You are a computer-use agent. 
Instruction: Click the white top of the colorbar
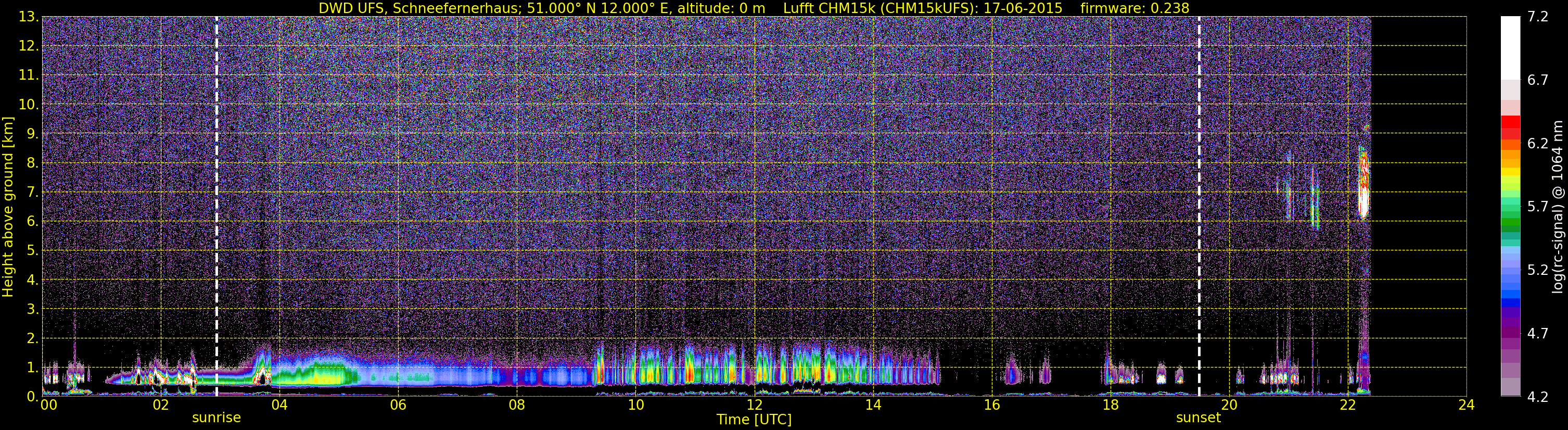(1510, 48)
